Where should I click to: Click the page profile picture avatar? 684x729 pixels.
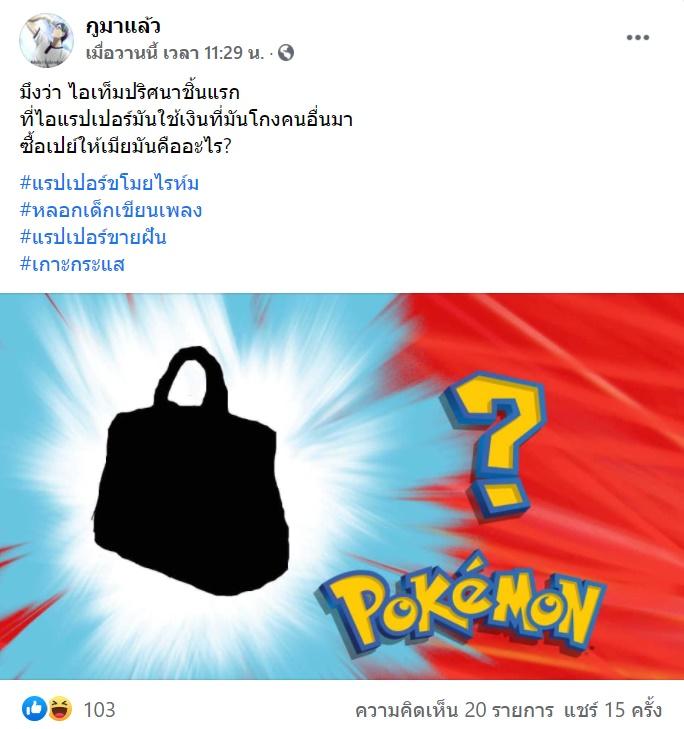(46, 40)
